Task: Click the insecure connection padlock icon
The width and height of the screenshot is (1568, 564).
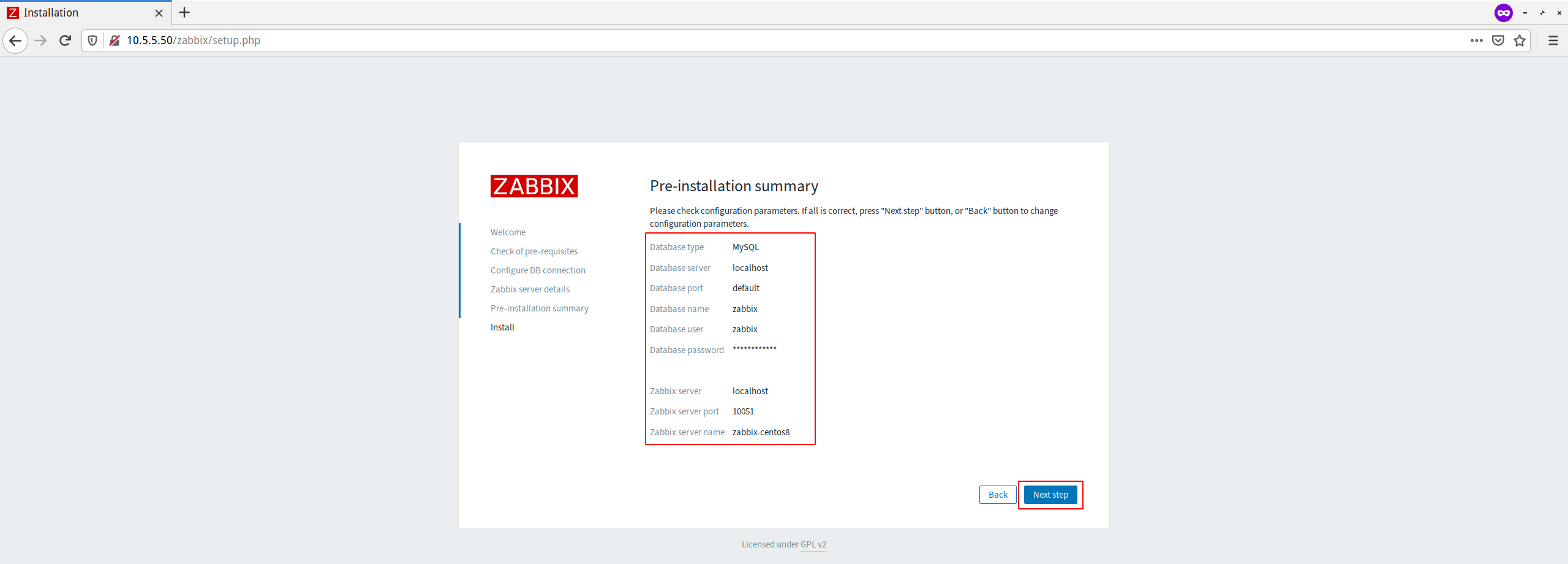Action: point(115,40)
